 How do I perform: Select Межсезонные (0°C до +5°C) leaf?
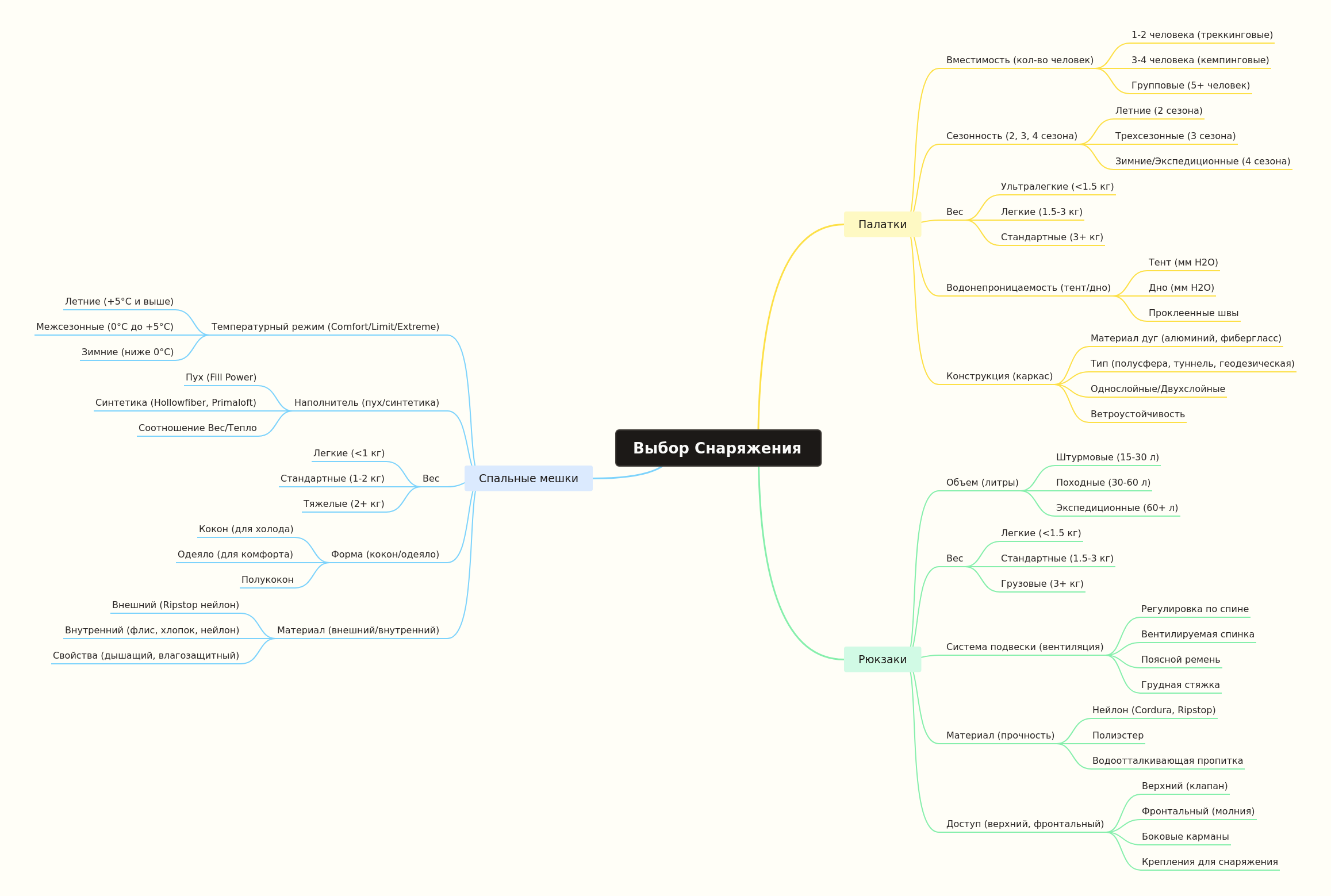(105, 327)
